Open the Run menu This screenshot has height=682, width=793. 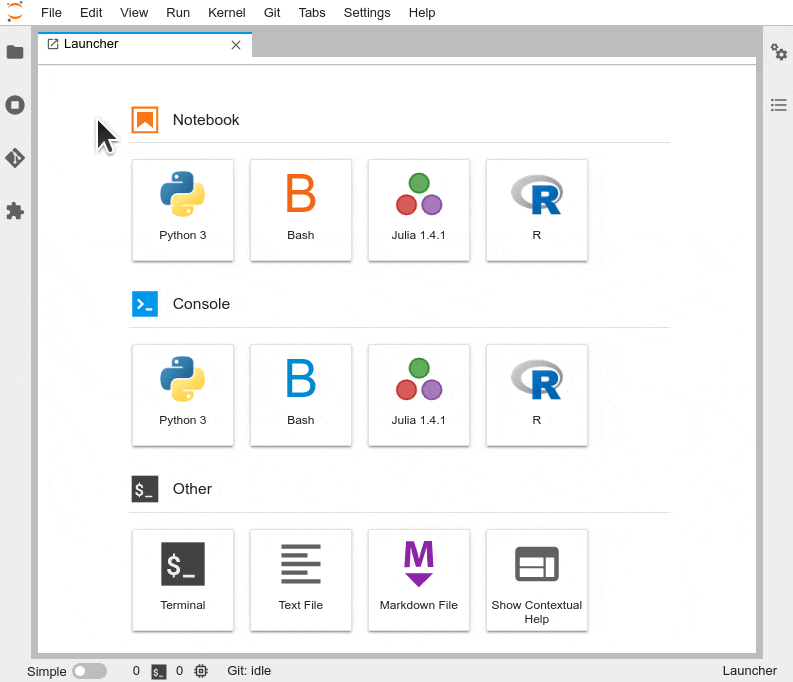178,13
